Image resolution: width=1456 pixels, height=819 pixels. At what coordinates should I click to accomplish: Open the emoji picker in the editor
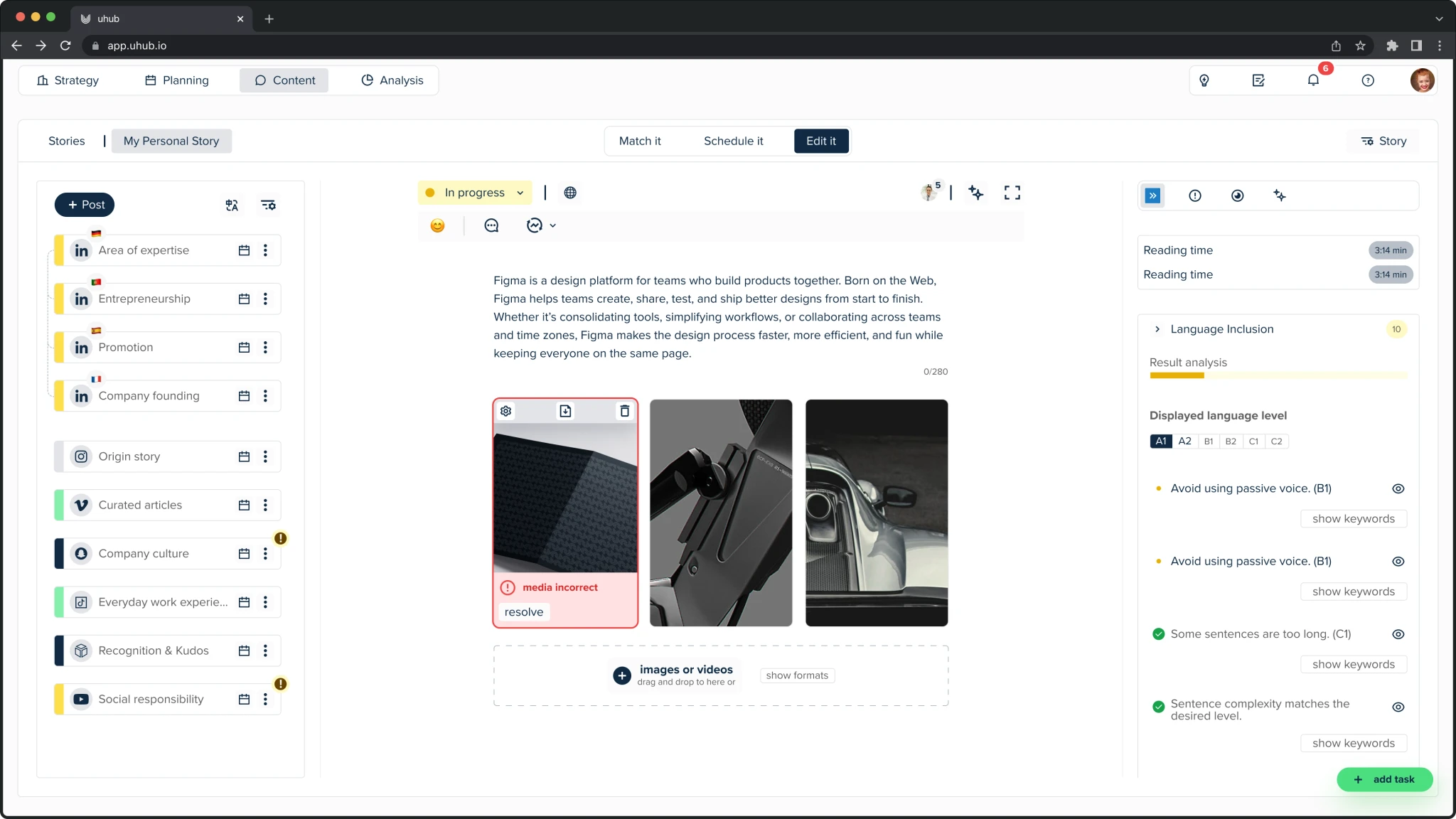(437, 225)
